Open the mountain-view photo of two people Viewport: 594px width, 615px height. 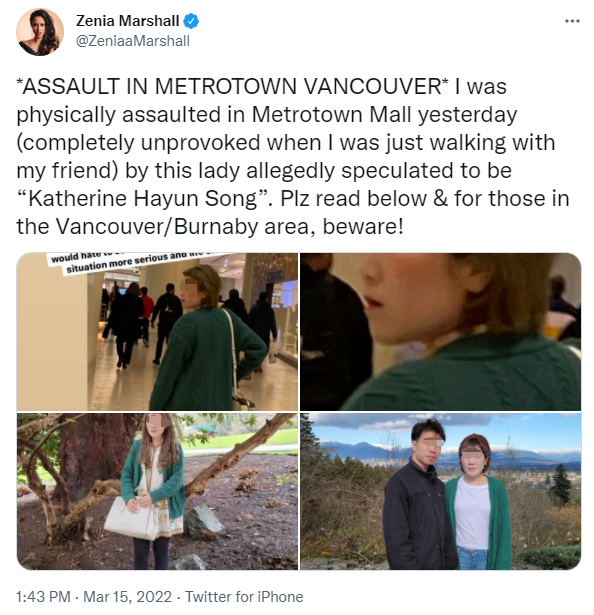pyautogui.click(x=440, y=491)
